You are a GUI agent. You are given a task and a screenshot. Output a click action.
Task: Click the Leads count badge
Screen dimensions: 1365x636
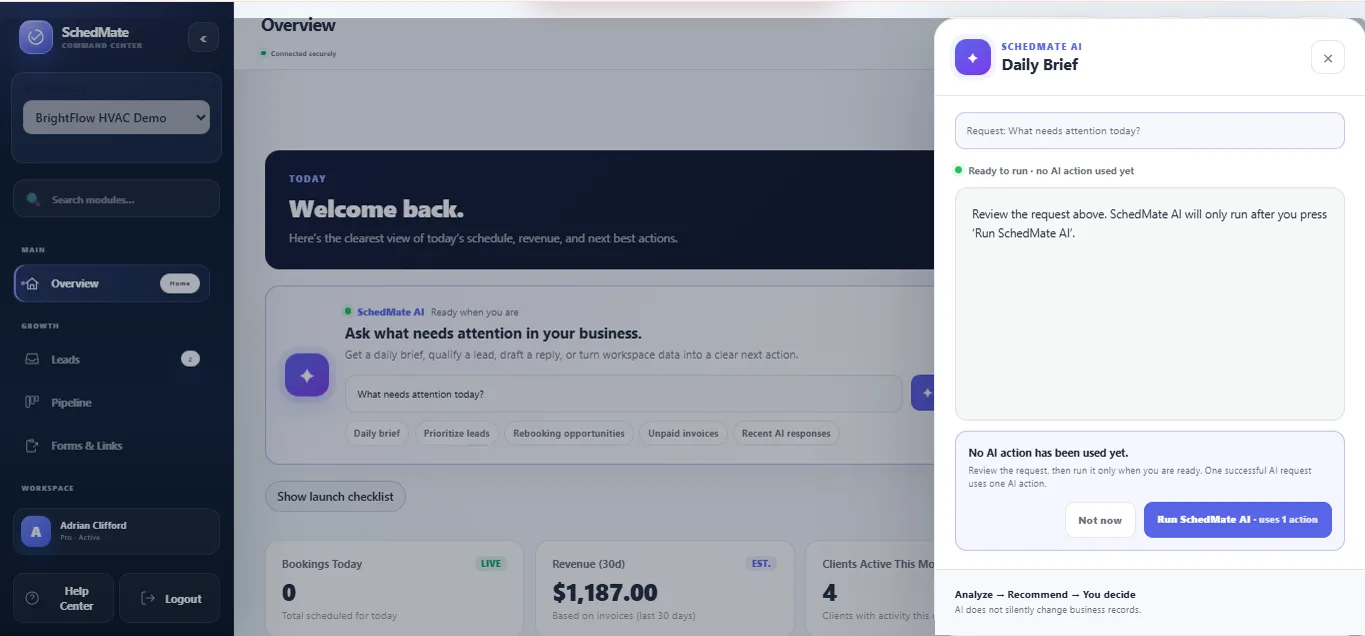click(190, 359)
